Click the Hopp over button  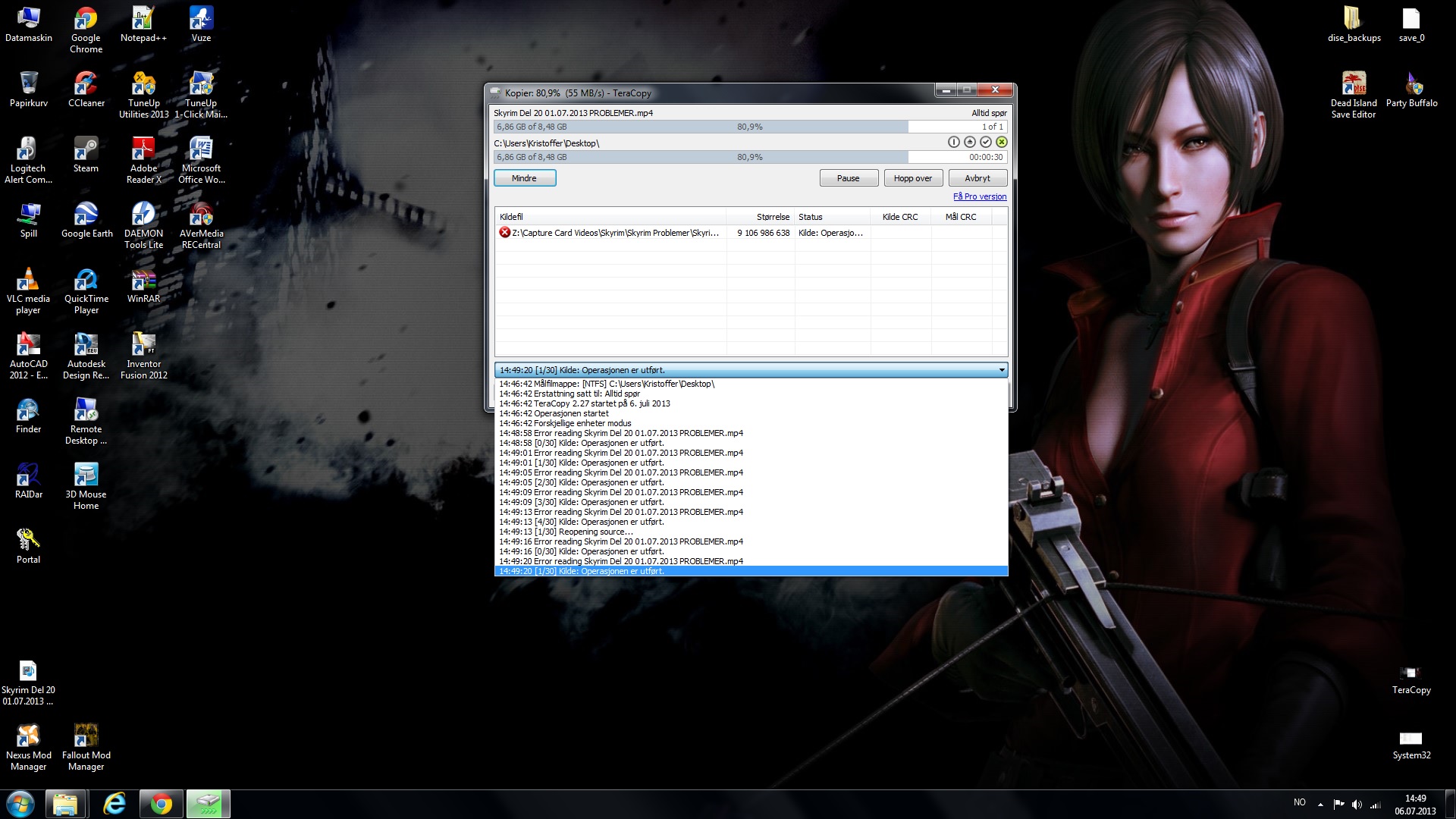pos(912,178)
